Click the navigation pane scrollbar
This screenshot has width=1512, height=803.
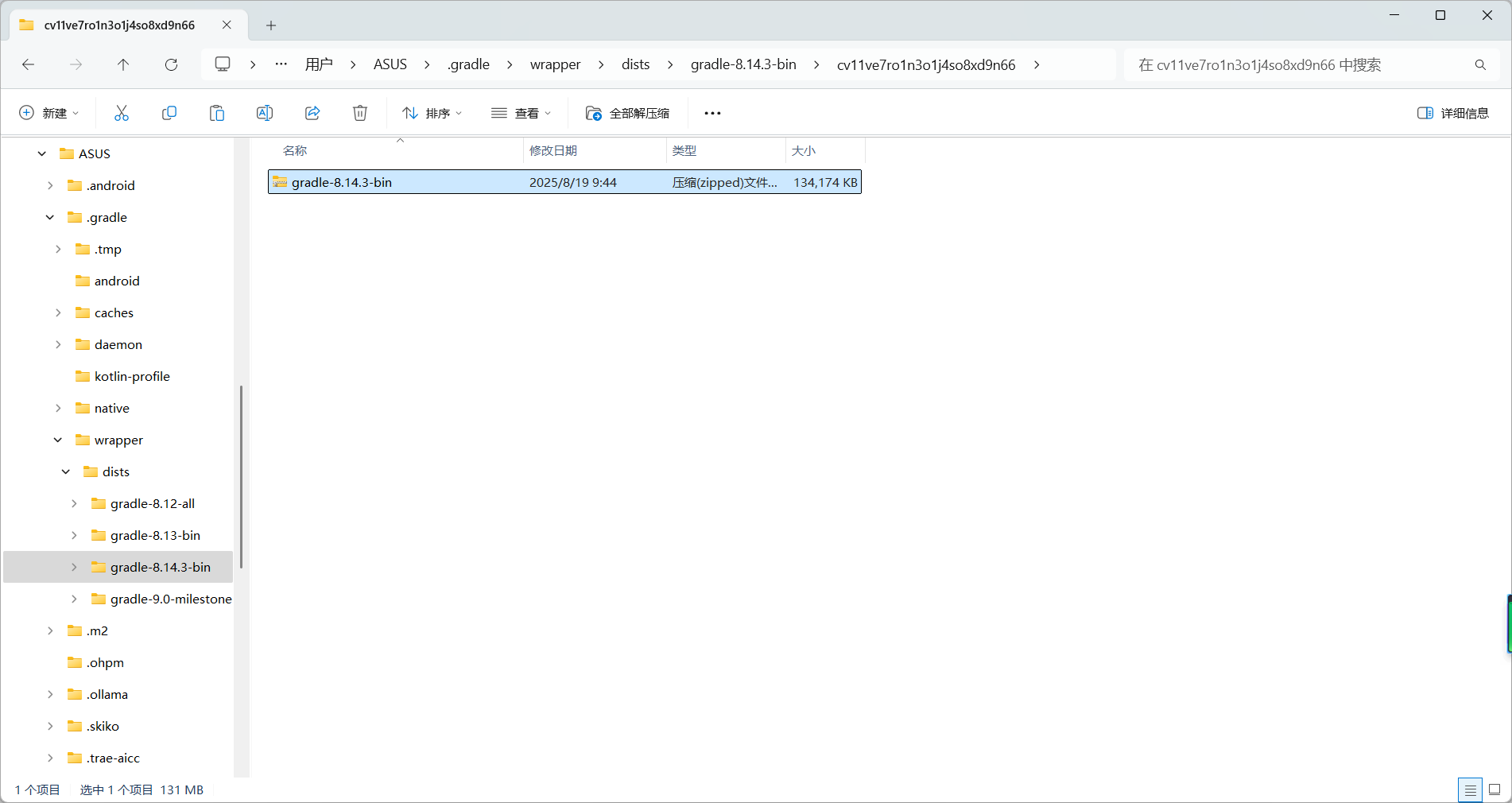(241, 477)
